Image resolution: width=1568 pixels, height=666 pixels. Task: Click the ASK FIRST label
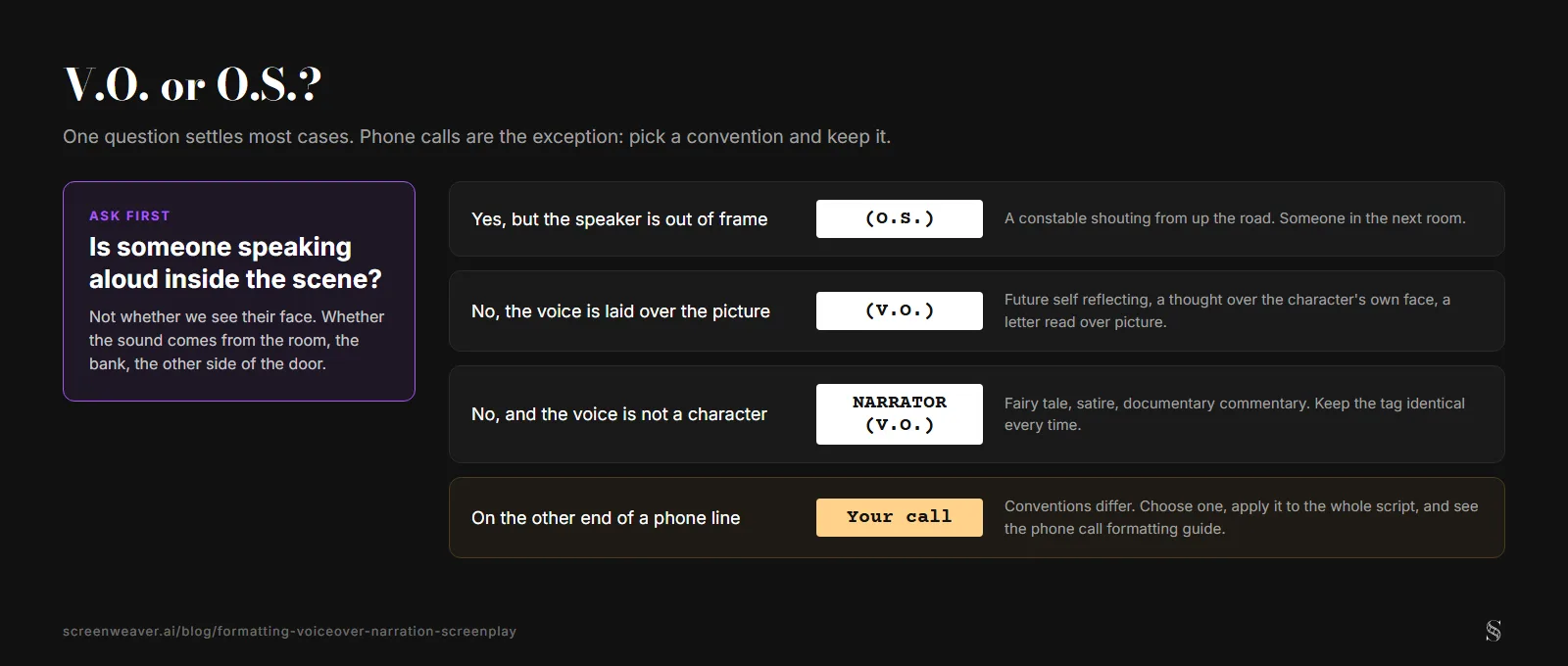click(129, 215)
